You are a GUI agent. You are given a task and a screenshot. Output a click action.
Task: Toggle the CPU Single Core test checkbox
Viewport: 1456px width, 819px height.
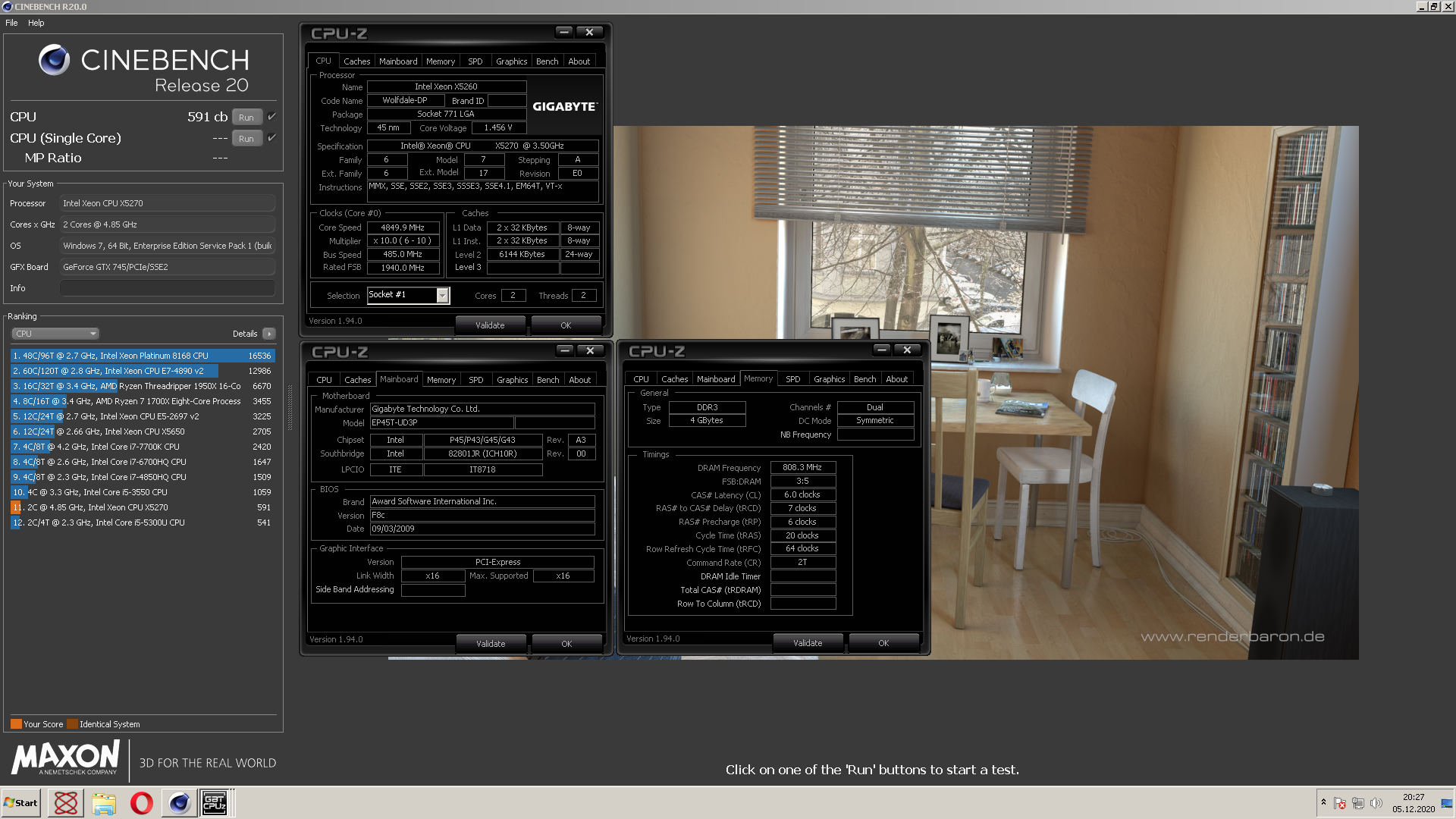click(x=271, y=138)
